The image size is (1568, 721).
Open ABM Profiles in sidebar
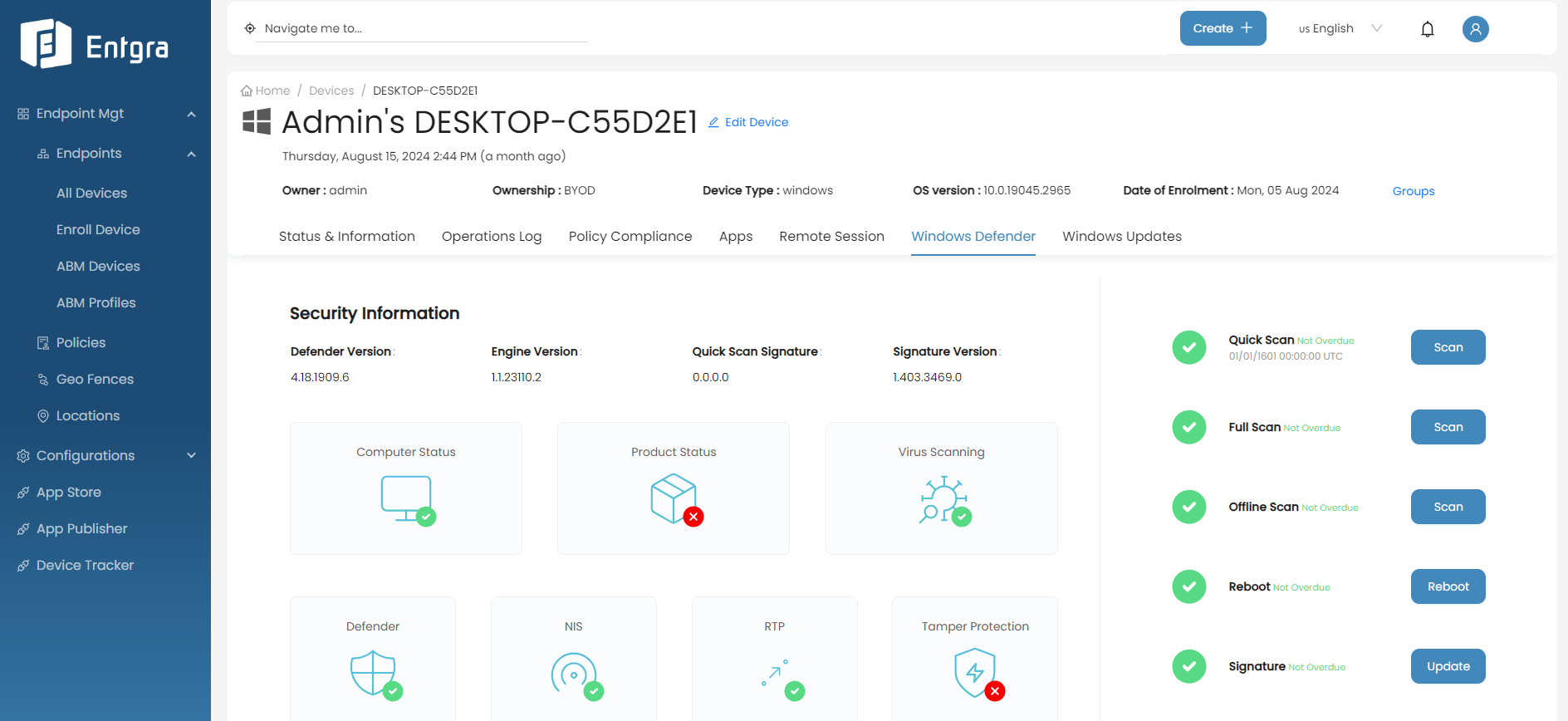(96, 303)
